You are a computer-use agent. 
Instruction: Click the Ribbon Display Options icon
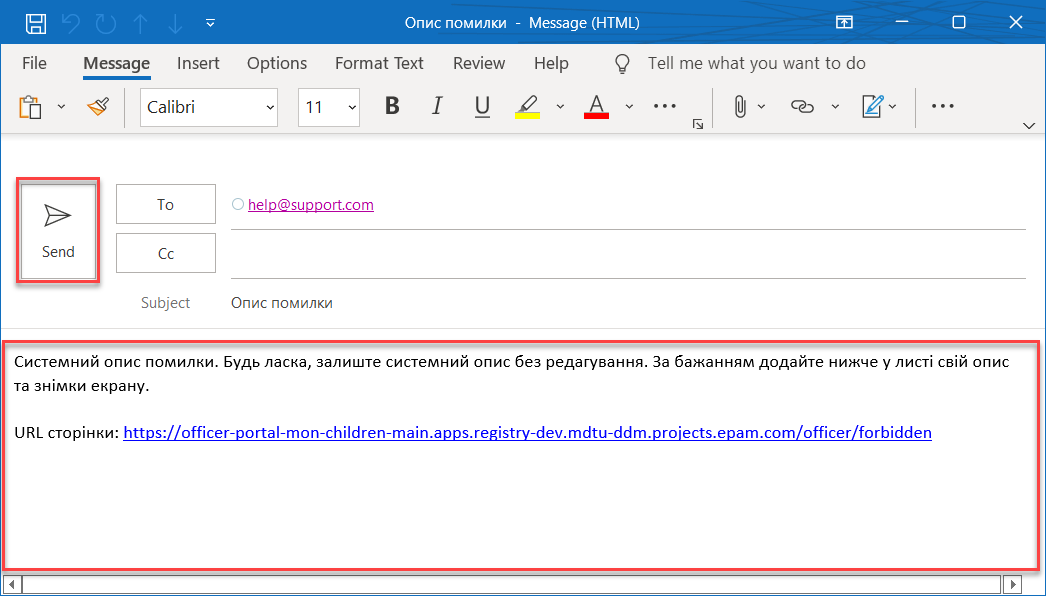(x=844, y=23)
